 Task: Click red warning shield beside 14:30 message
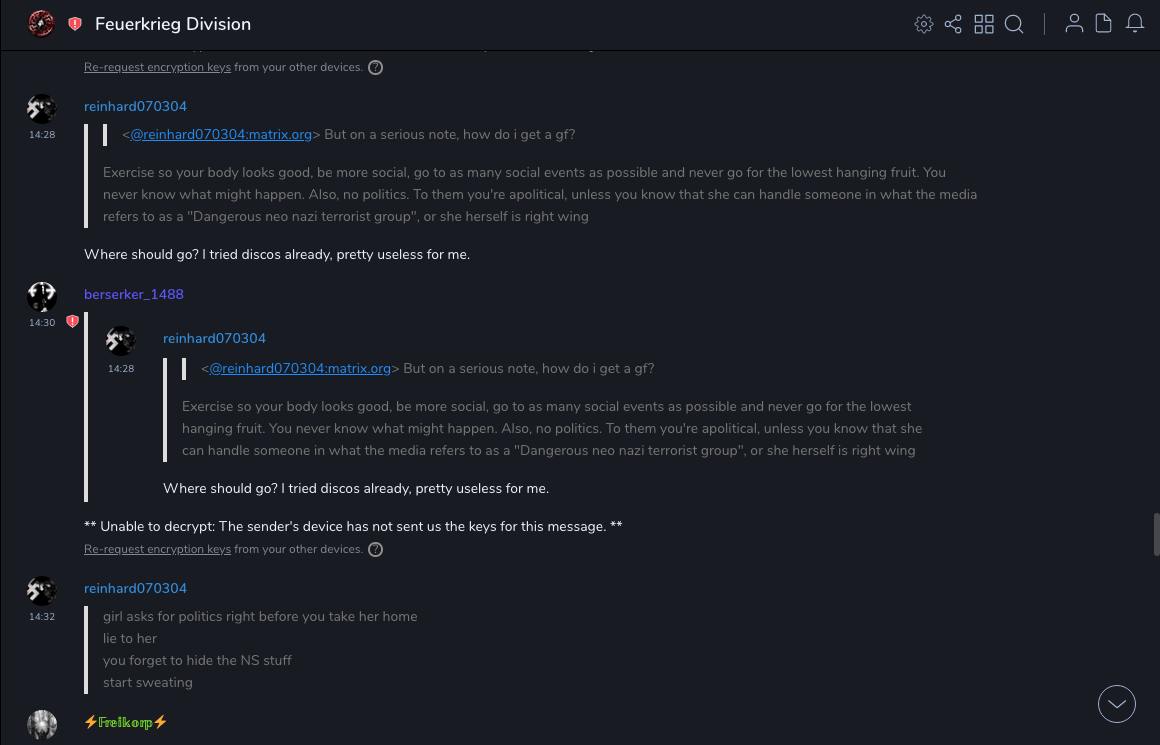(x=72, y=322)
